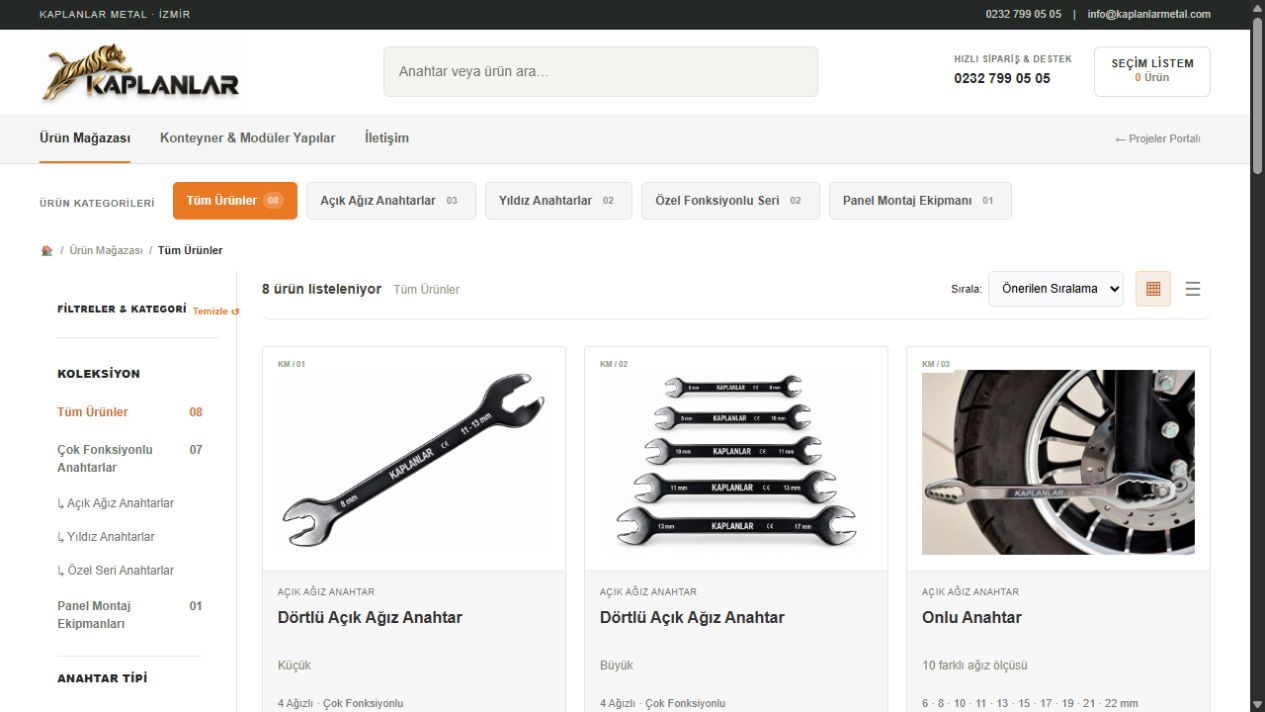Filter by Yıldız Anahtarlar chip
This screenshot has height=712, width=1265.
558,201
